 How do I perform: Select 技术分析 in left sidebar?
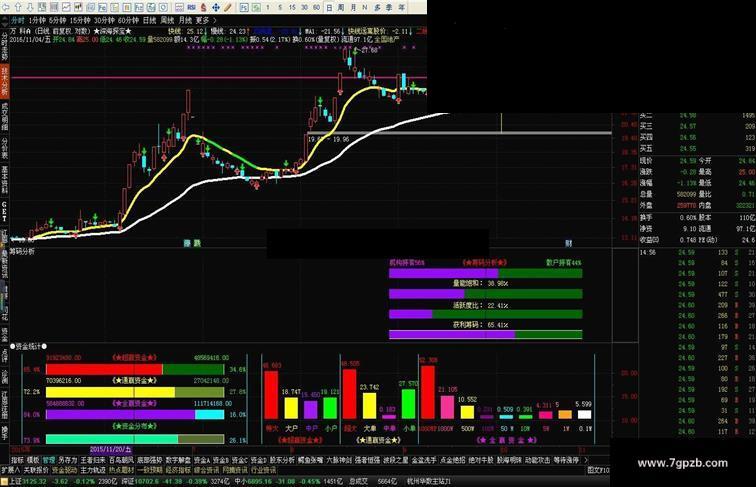(4, 79)
